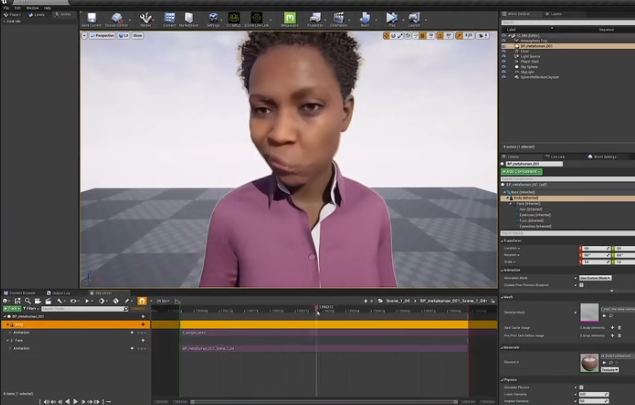Open the File menu
635x405 pixels.
(x=6, y=7)
